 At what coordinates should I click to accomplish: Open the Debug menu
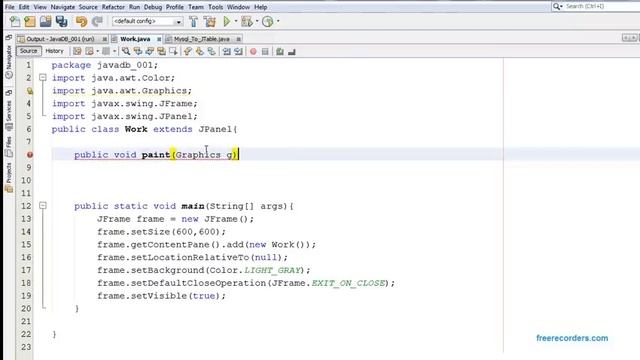[x=153, y=7]
